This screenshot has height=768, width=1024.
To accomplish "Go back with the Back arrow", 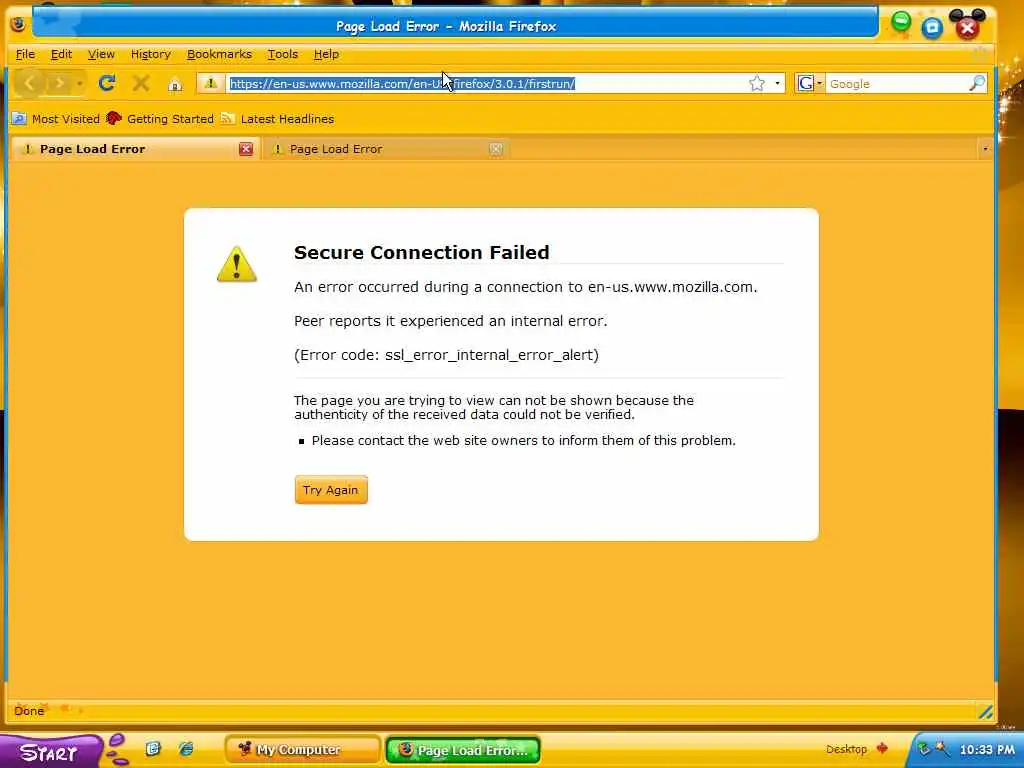I will (29, 83).
